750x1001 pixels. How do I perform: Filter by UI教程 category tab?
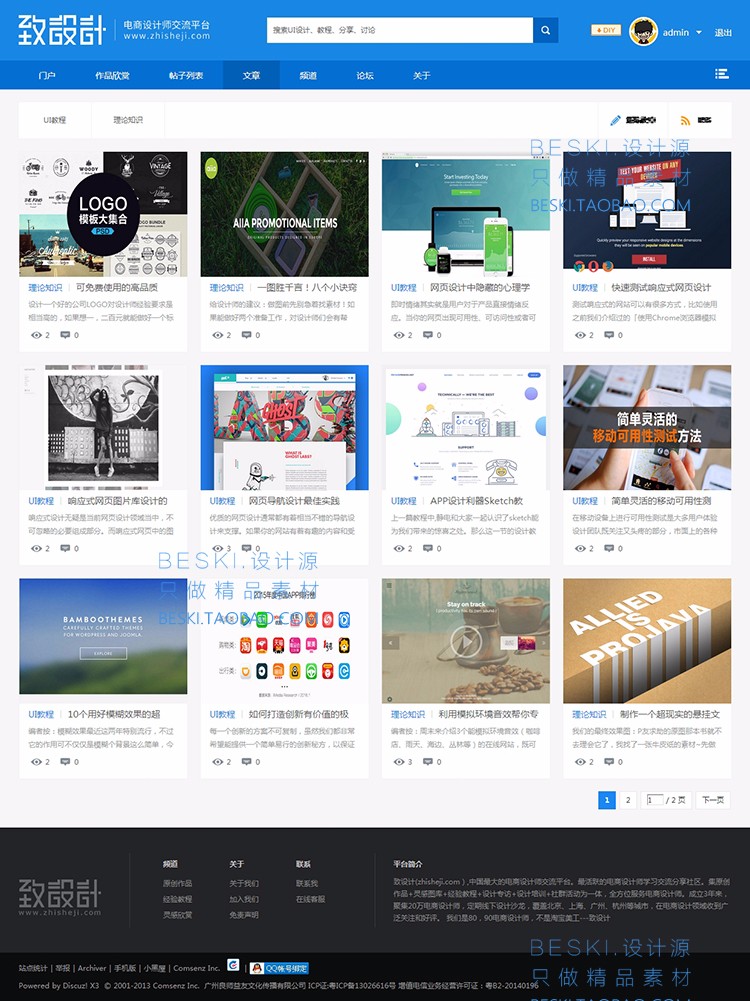pyautogui.click(x=55, y=120)
